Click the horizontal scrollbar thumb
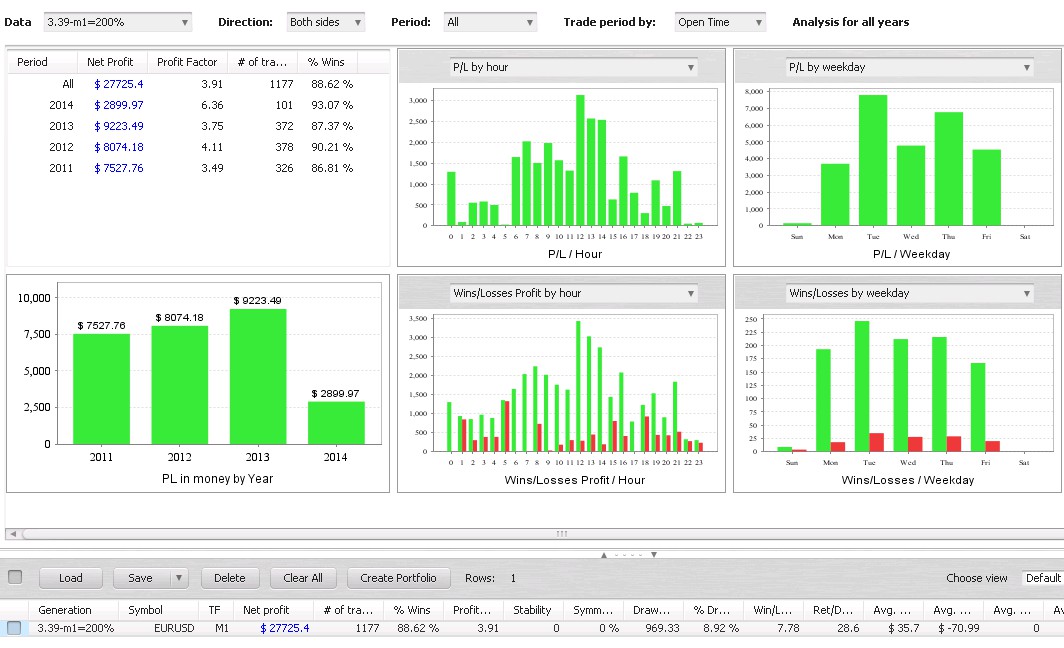 [561, 534]
